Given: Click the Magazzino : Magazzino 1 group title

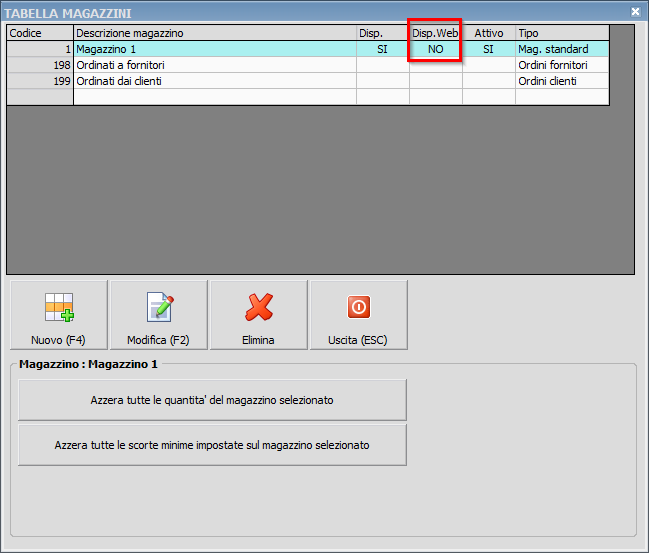Looking at the screenshot, I should (x=88, y=364).
